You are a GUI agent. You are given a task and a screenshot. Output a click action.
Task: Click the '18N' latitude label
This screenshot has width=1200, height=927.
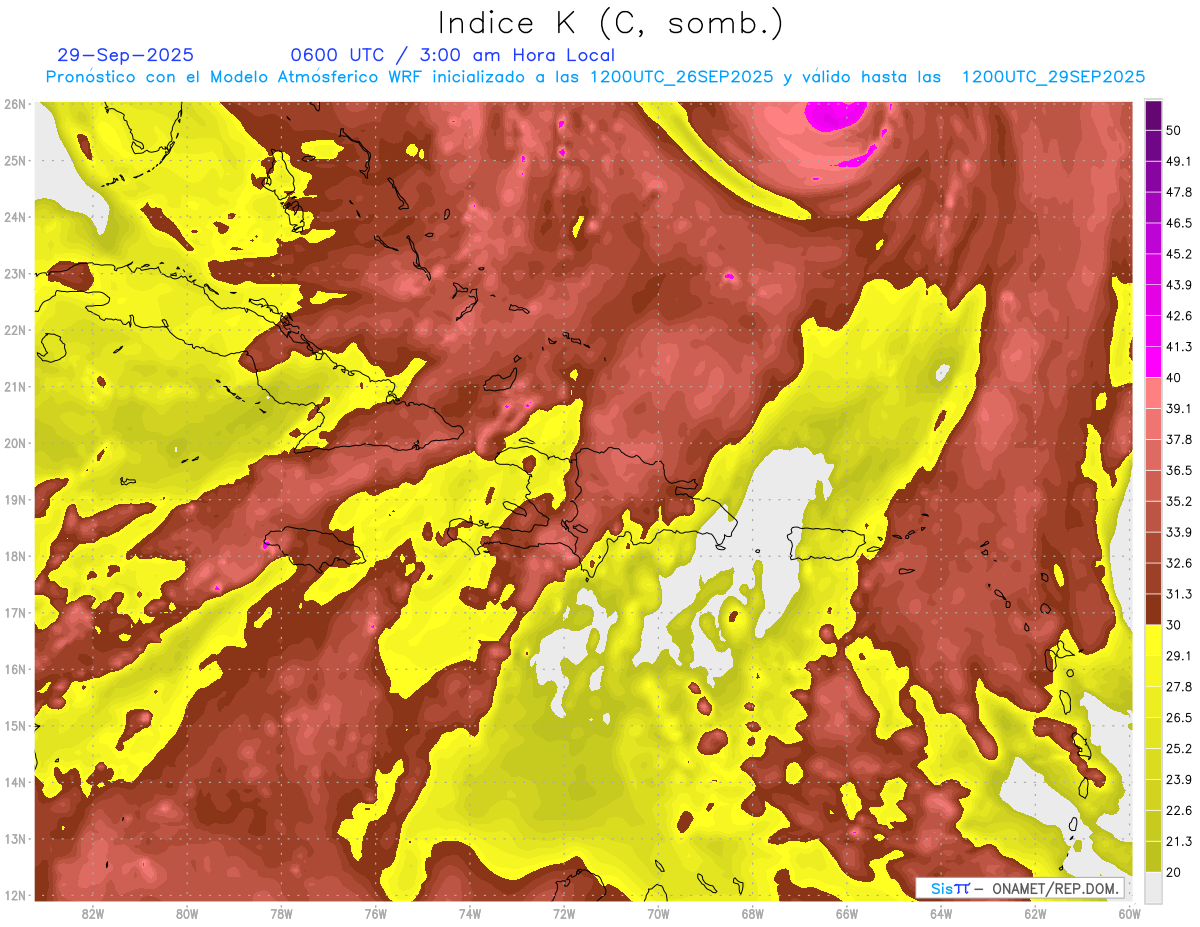(x=14, y=556)
